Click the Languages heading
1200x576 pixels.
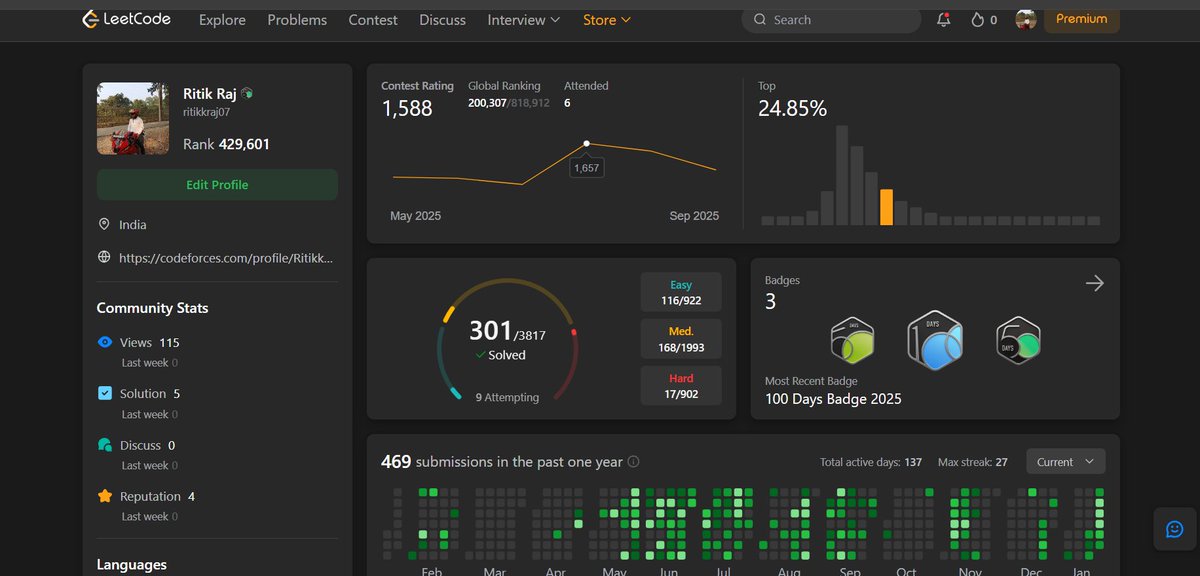pos(131,565)
